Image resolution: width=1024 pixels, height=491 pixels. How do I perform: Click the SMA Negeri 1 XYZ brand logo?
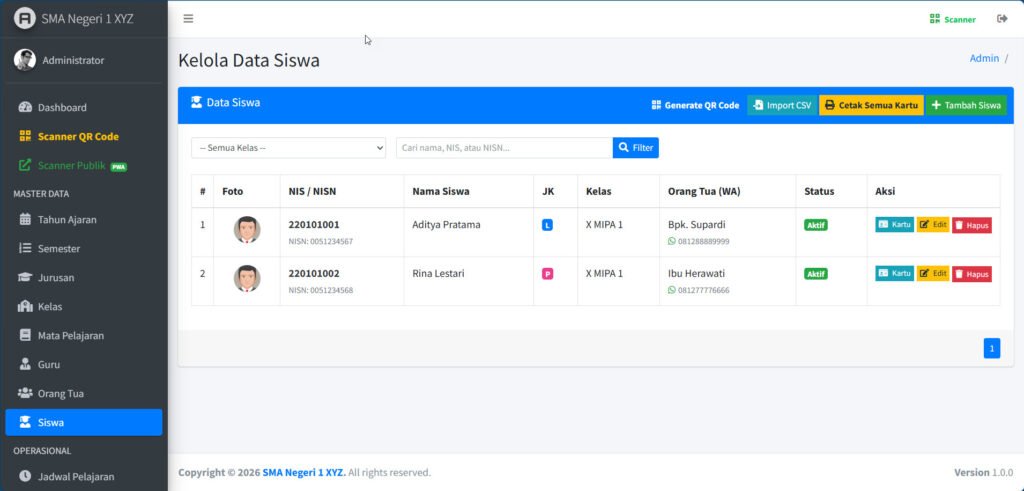click(25, 18)
